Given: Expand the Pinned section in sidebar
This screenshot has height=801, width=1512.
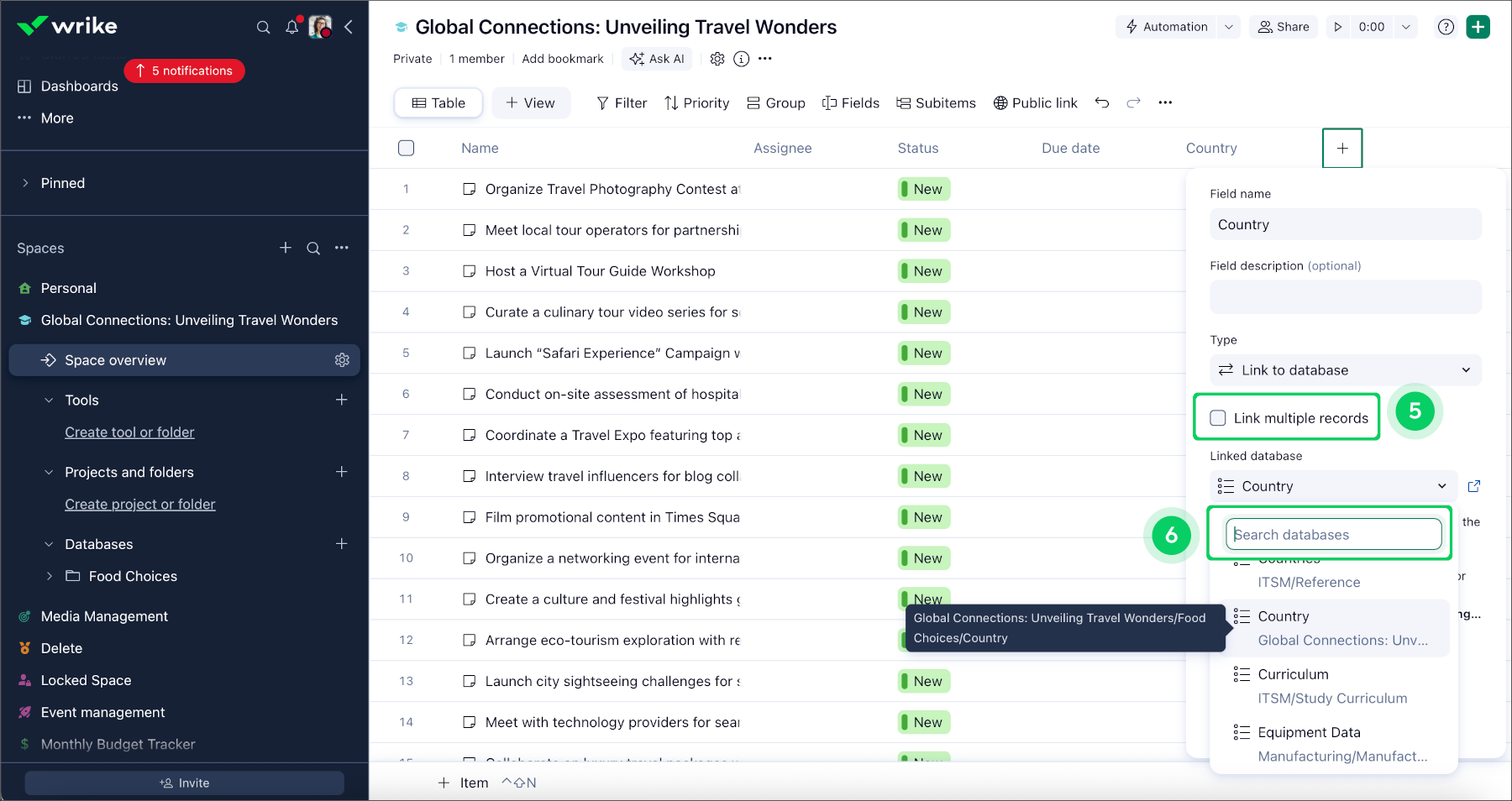Looking at the screenshot, I should pyautogui.click(x=25, y=183).
